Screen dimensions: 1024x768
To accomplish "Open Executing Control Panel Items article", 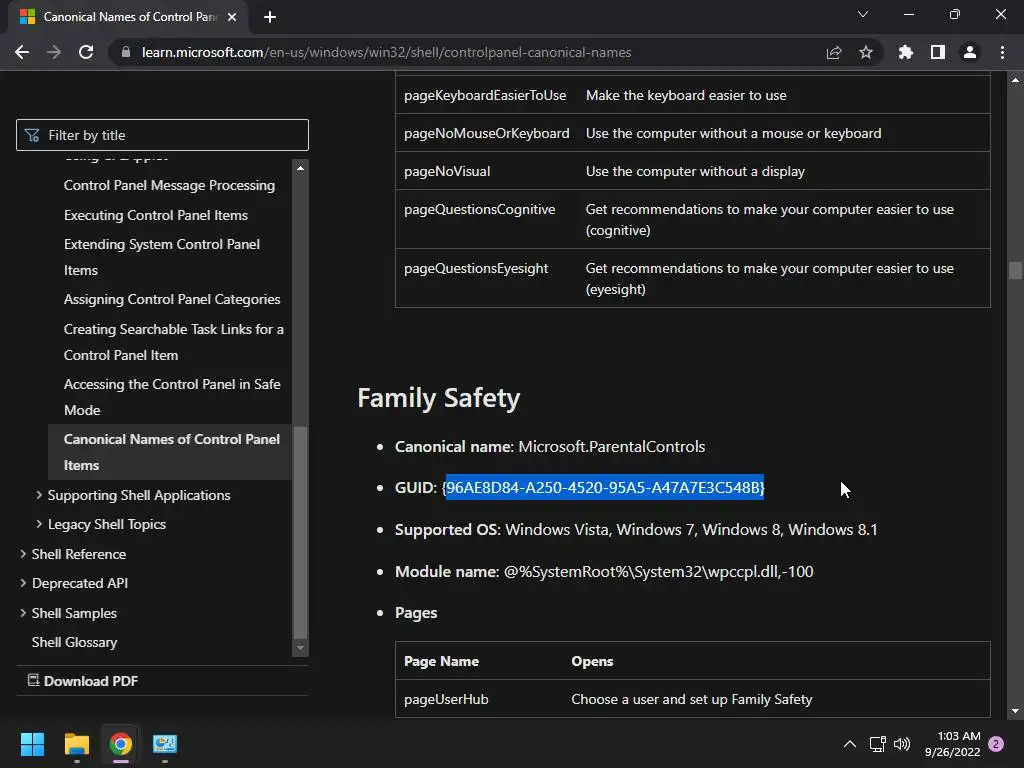I will (x=155, y=216).
